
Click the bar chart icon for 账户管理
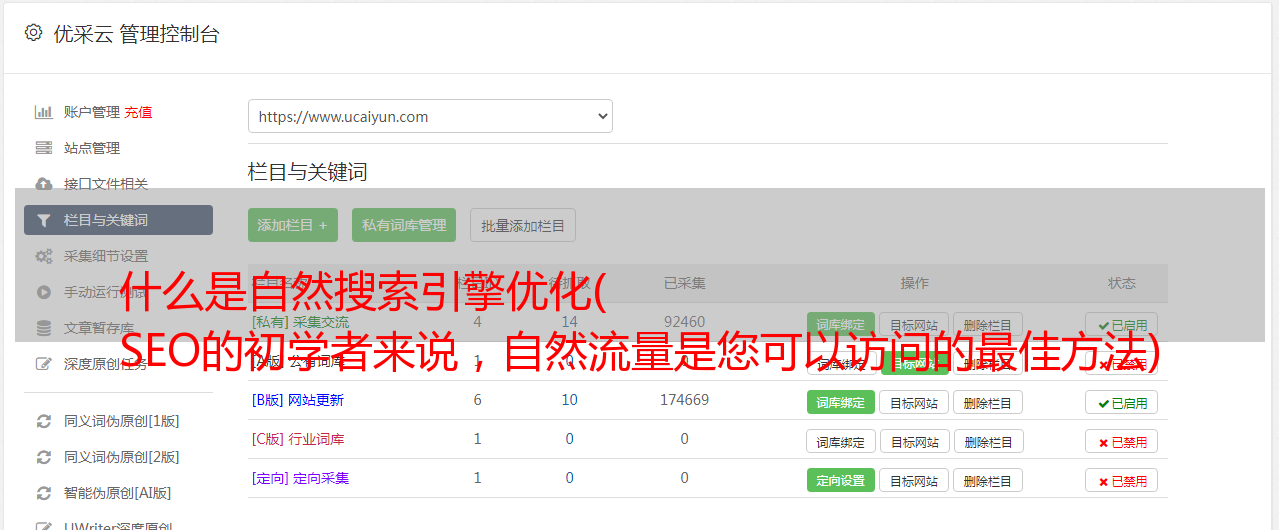(43, 112)
